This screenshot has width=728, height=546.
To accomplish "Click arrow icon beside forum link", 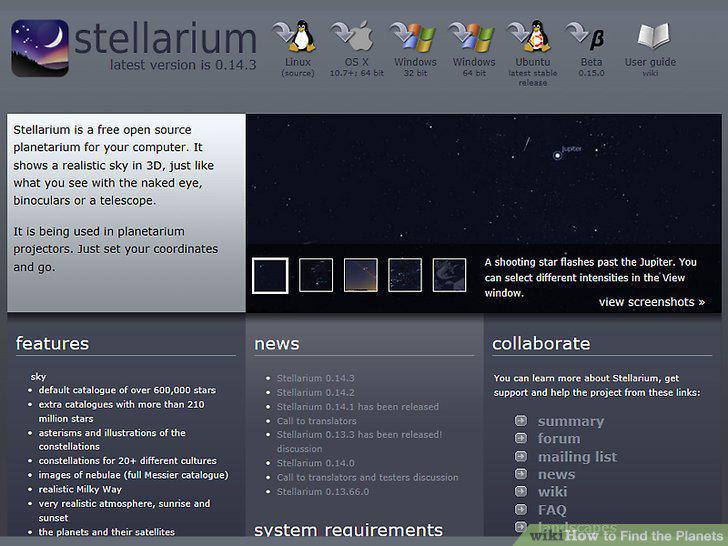I will pyautogui.click(x=521, y=438).
